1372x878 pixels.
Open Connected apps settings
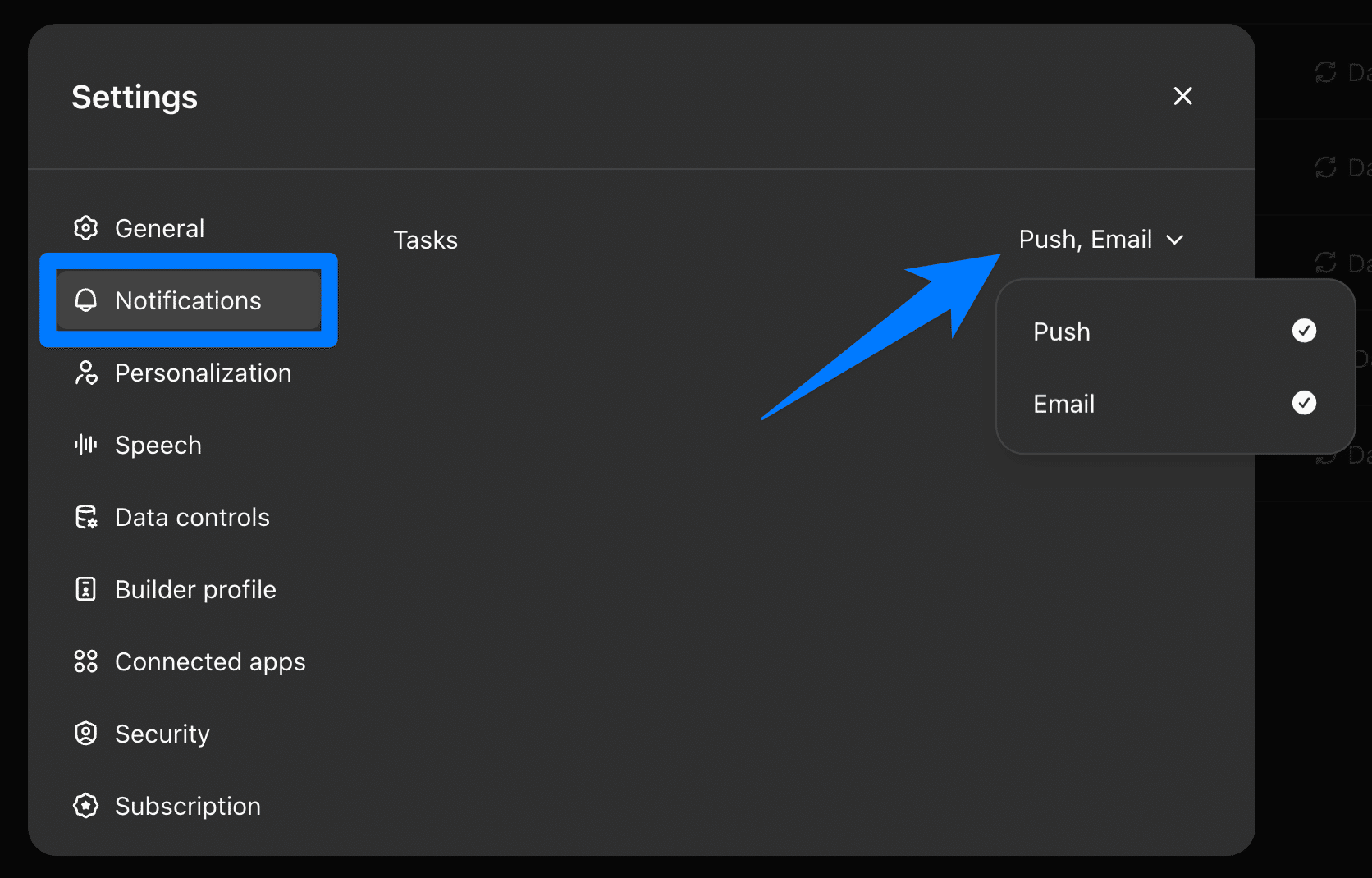pos(210,661)
